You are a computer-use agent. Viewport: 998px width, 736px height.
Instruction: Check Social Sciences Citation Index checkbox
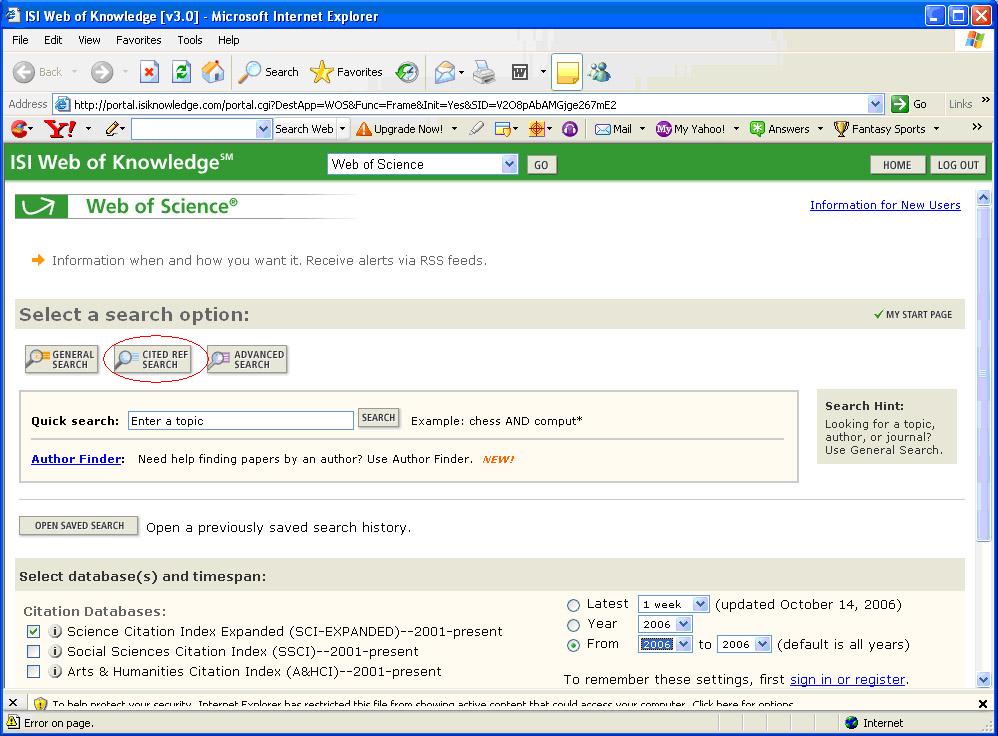click(34, 651)
